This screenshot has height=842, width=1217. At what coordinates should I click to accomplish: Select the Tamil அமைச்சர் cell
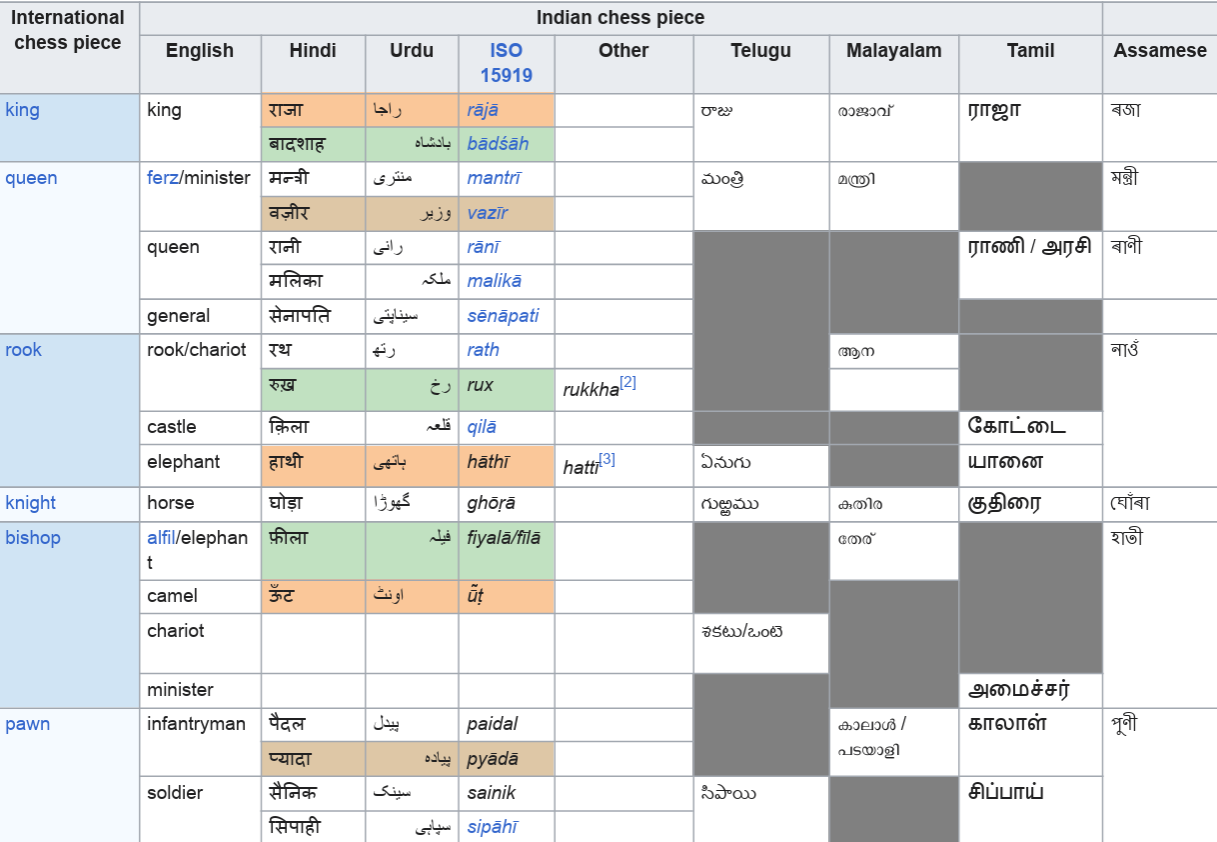click(x=1031, y=691)
